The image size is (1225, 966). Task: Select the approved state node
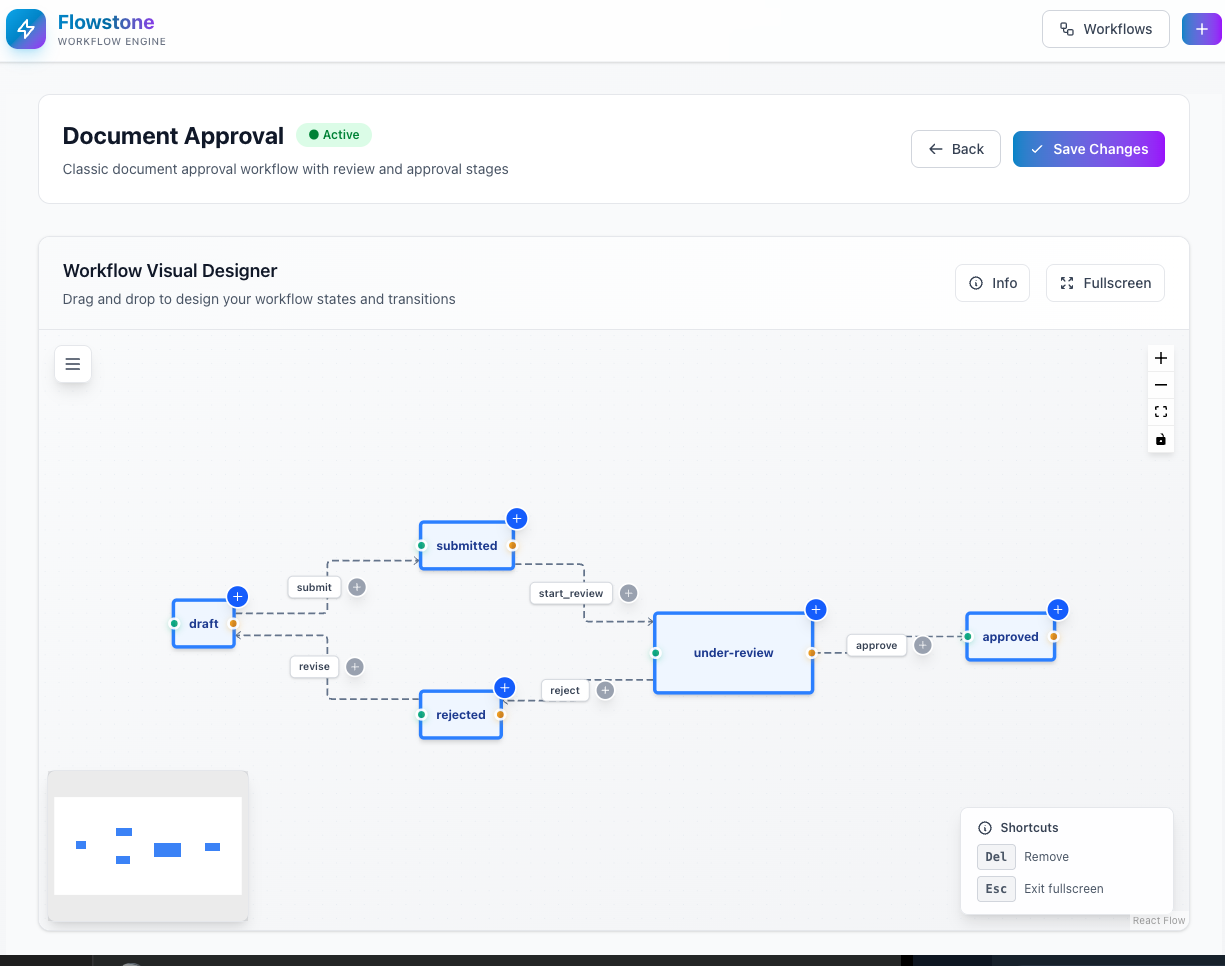[1011, 636]
